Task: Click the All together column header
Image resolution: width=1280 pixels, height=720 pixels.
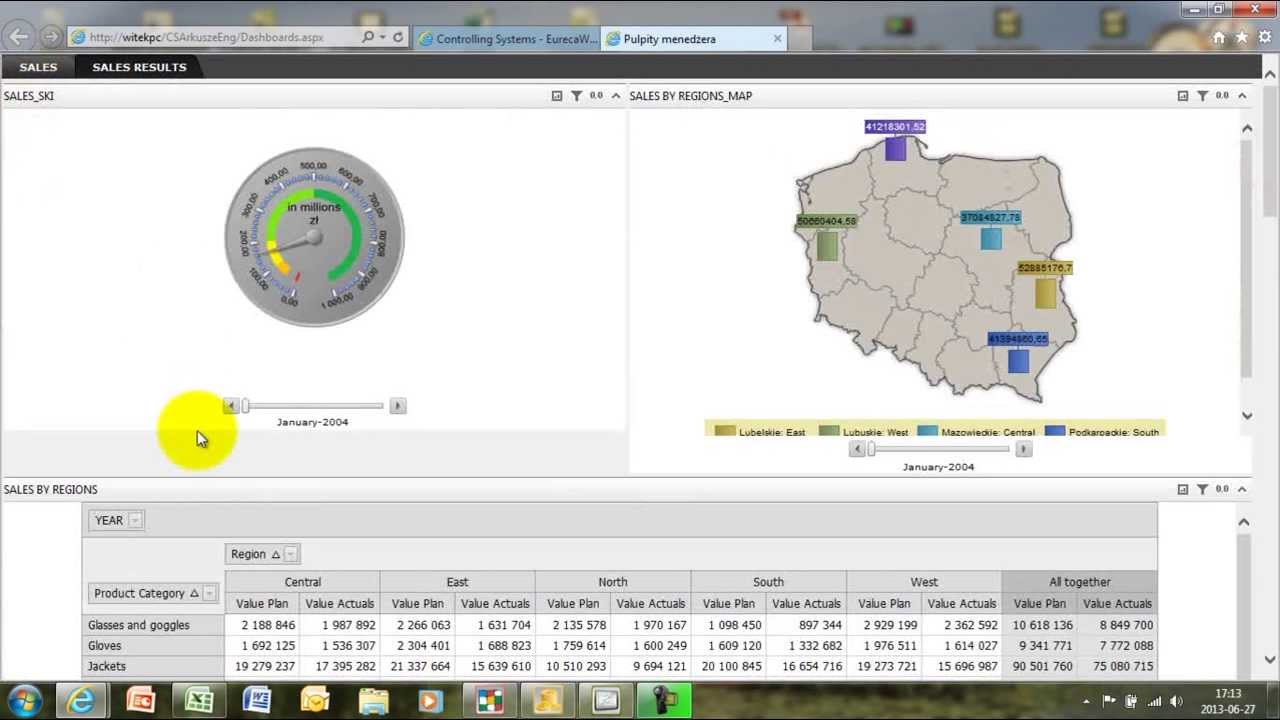Action: pyautogui.click(x=1079, y=582)
